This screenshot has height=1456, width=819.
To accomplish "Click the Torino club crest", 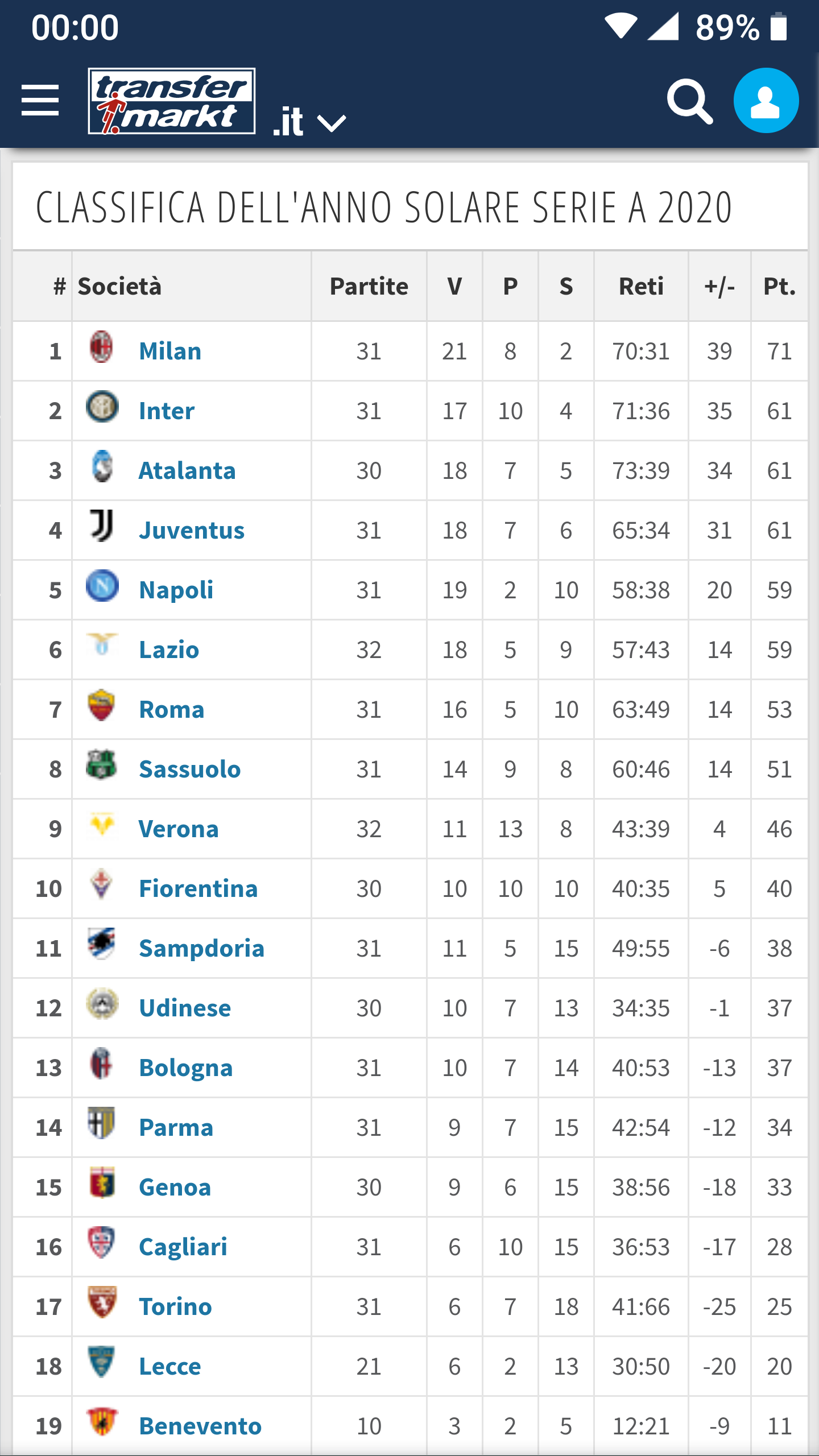I will pyautogui.click(x=102, y=1302).
